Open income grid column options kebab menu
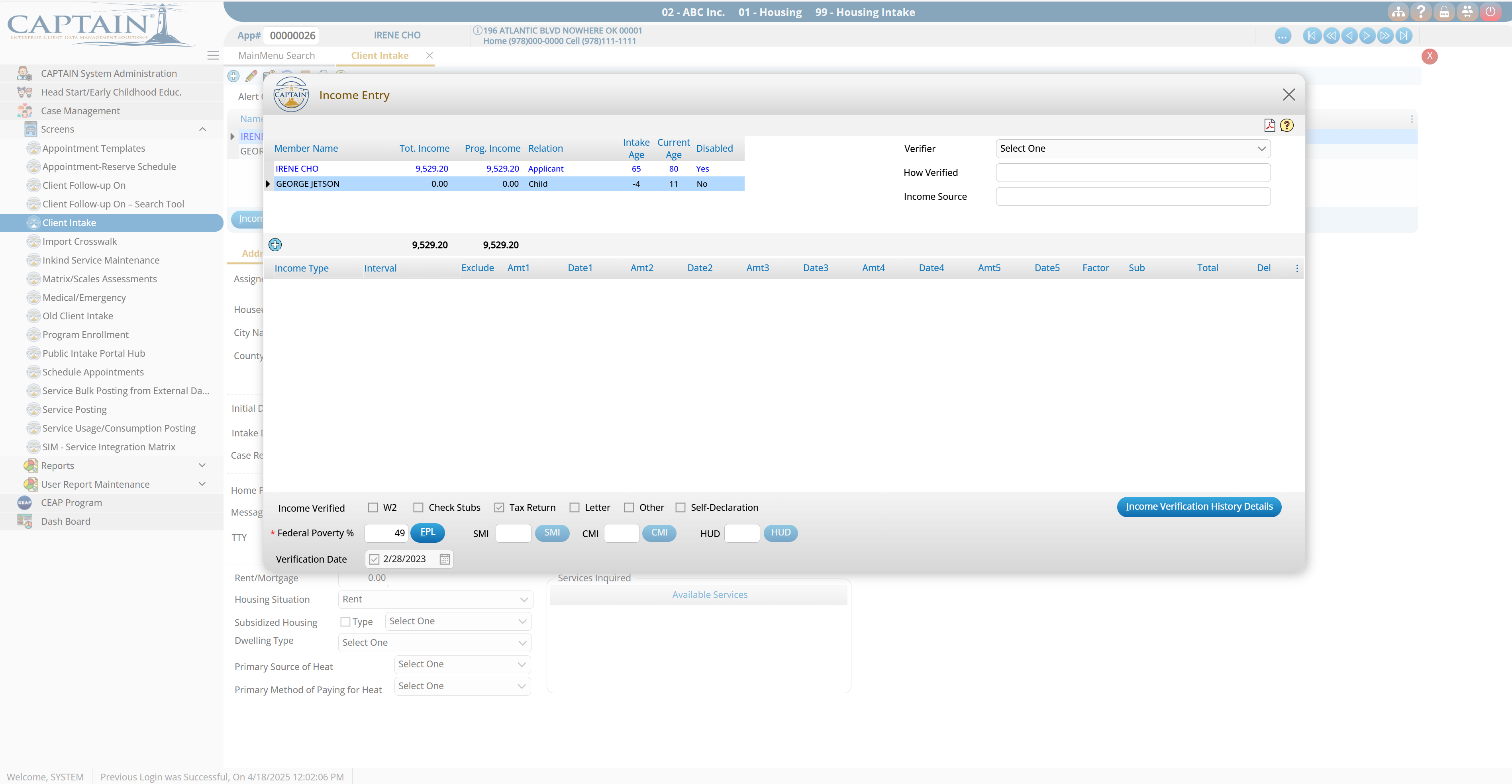1512x784 pixels. coord(1296,268)
